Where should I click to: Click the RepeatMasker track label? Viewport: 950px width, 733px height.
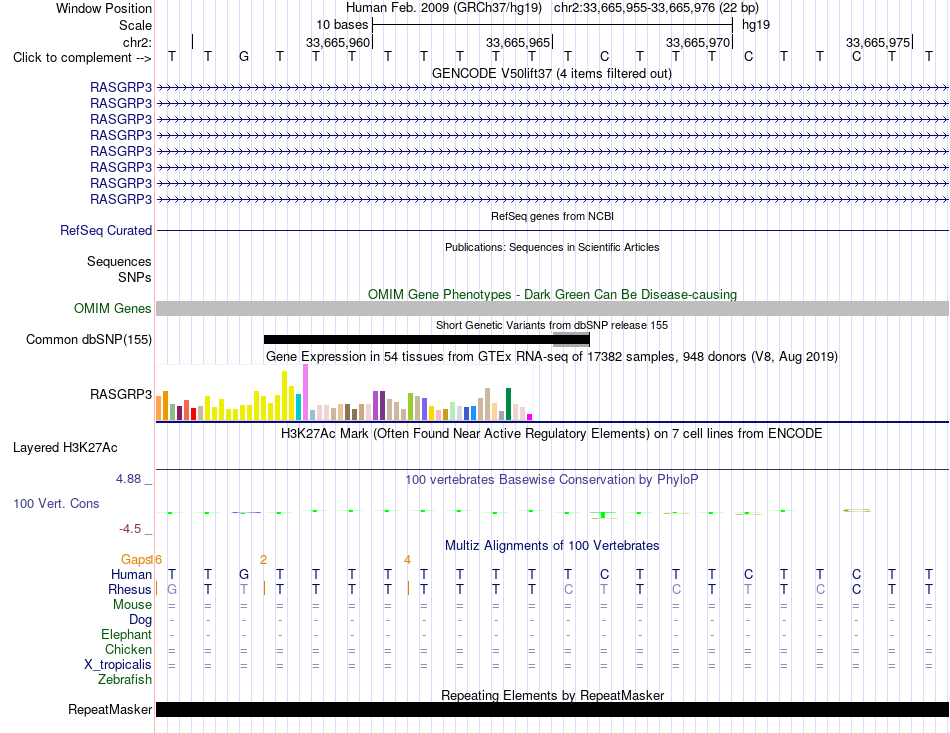coord(110,709)
